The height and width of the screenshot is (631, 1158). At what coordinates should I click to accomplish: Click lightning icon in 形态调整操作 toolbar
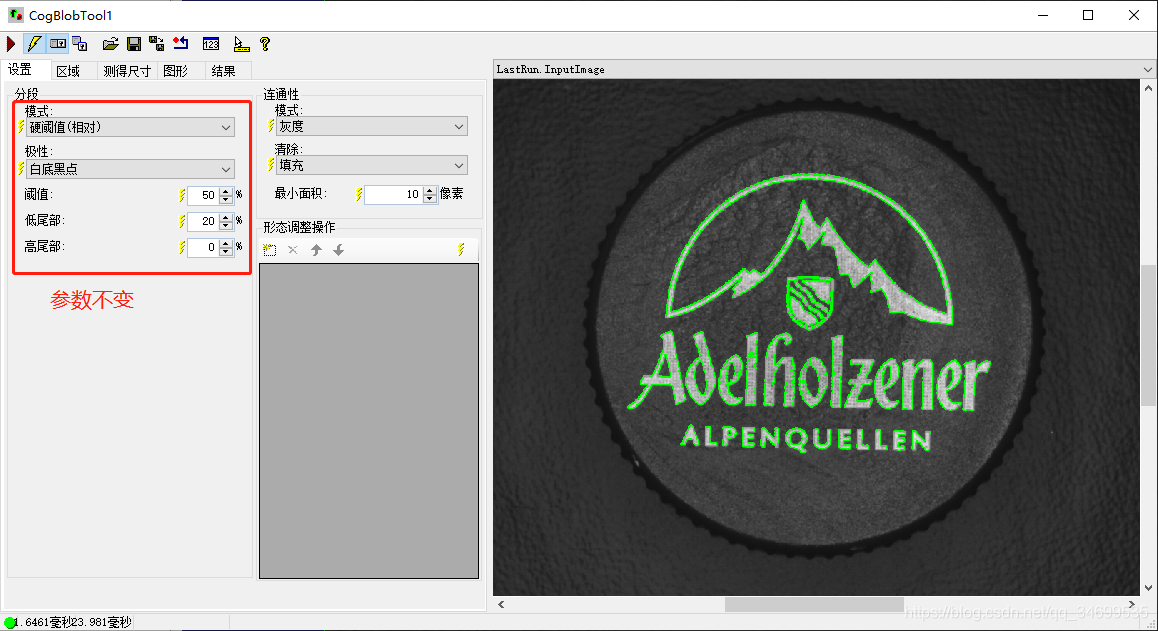tap(461, 250)
